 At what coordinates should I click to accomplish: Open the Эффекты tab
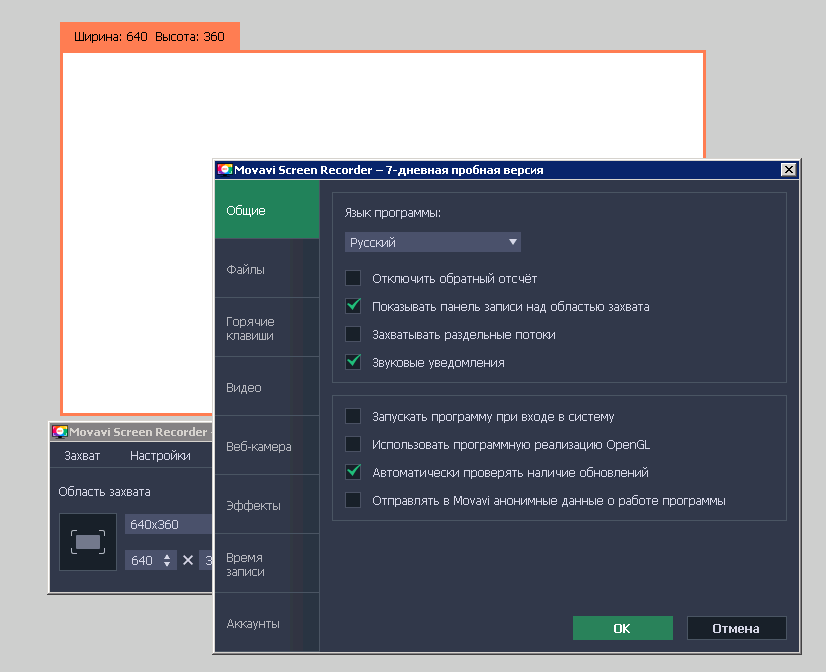[267, 505]
